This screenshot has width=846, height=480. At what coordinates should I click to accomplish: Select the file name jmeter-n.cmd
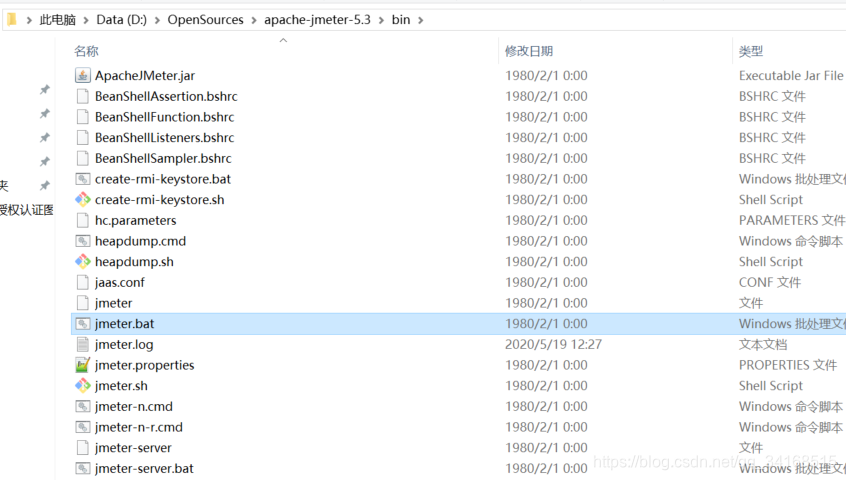(134, 406)
